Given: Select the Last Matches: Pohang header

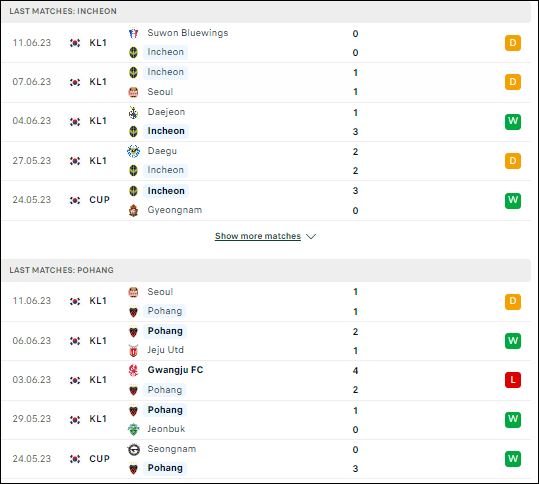Looking at the screenshot, I should [266, 270].
